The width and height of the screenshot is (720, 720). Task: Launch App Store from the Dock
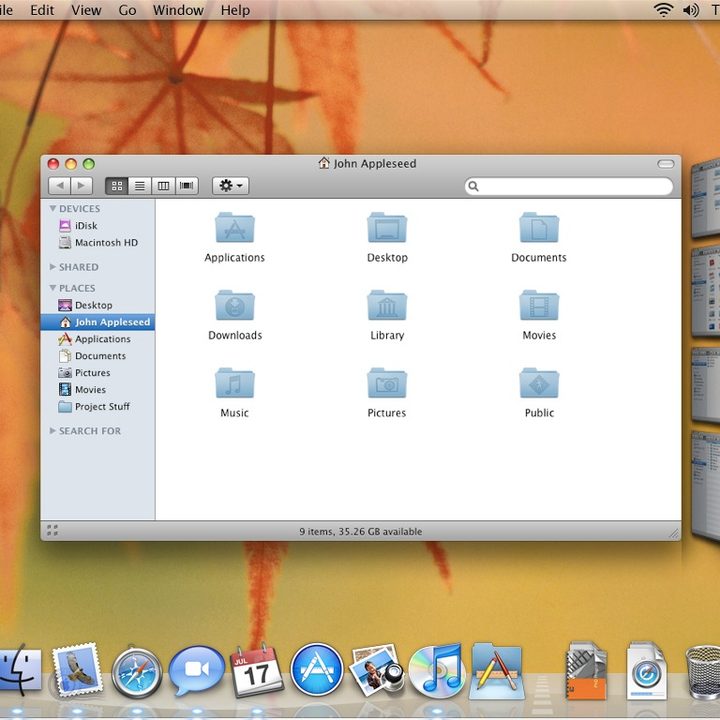pyautogui.click(x=317, y=669)
